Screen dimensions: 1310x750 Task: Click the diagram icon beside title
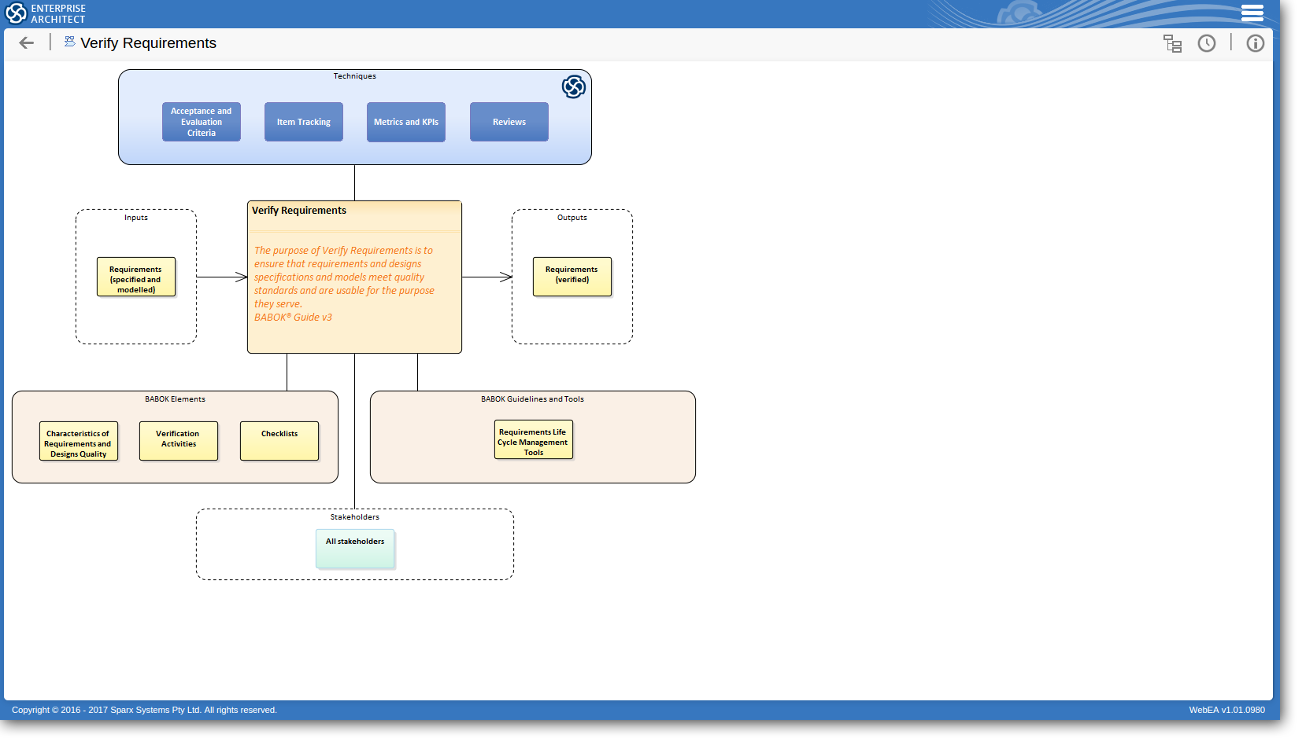pos(70,42)
